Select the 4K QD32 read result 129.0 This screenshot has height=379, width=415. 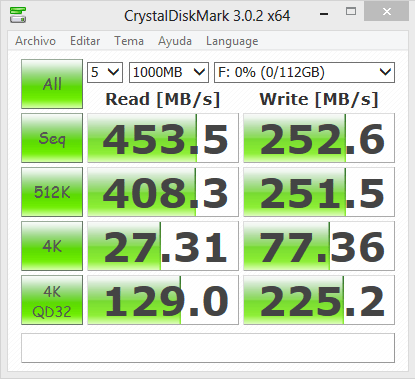[x=163, y=300]
